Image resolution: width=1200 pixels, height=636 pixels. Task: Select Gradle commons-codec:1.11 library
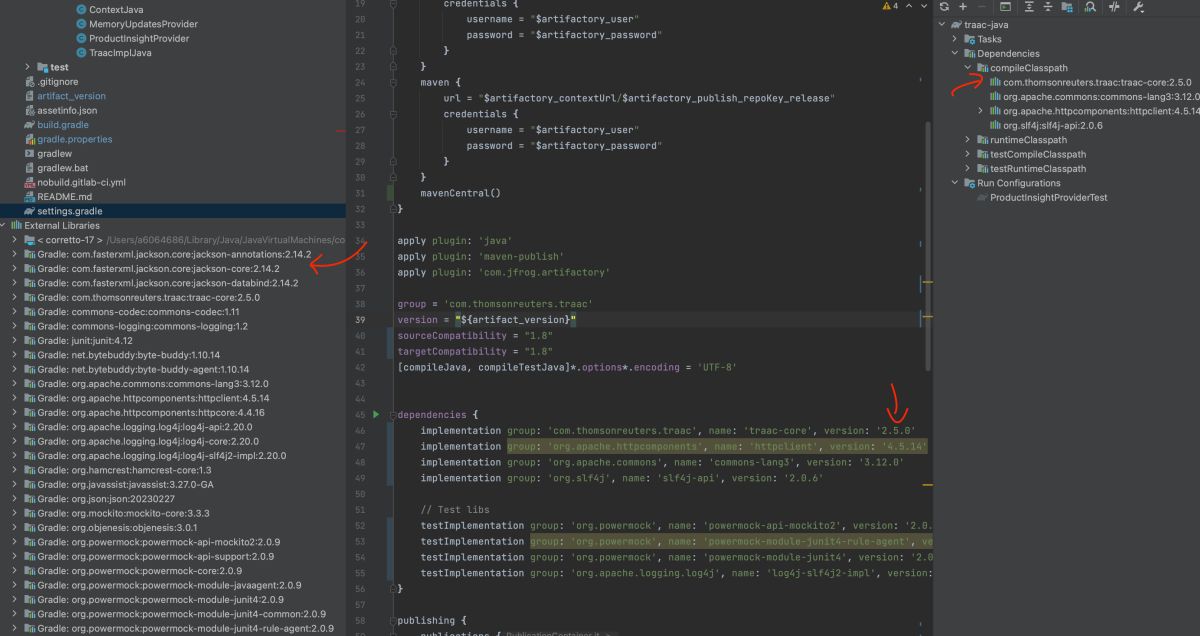coord(138,312)
